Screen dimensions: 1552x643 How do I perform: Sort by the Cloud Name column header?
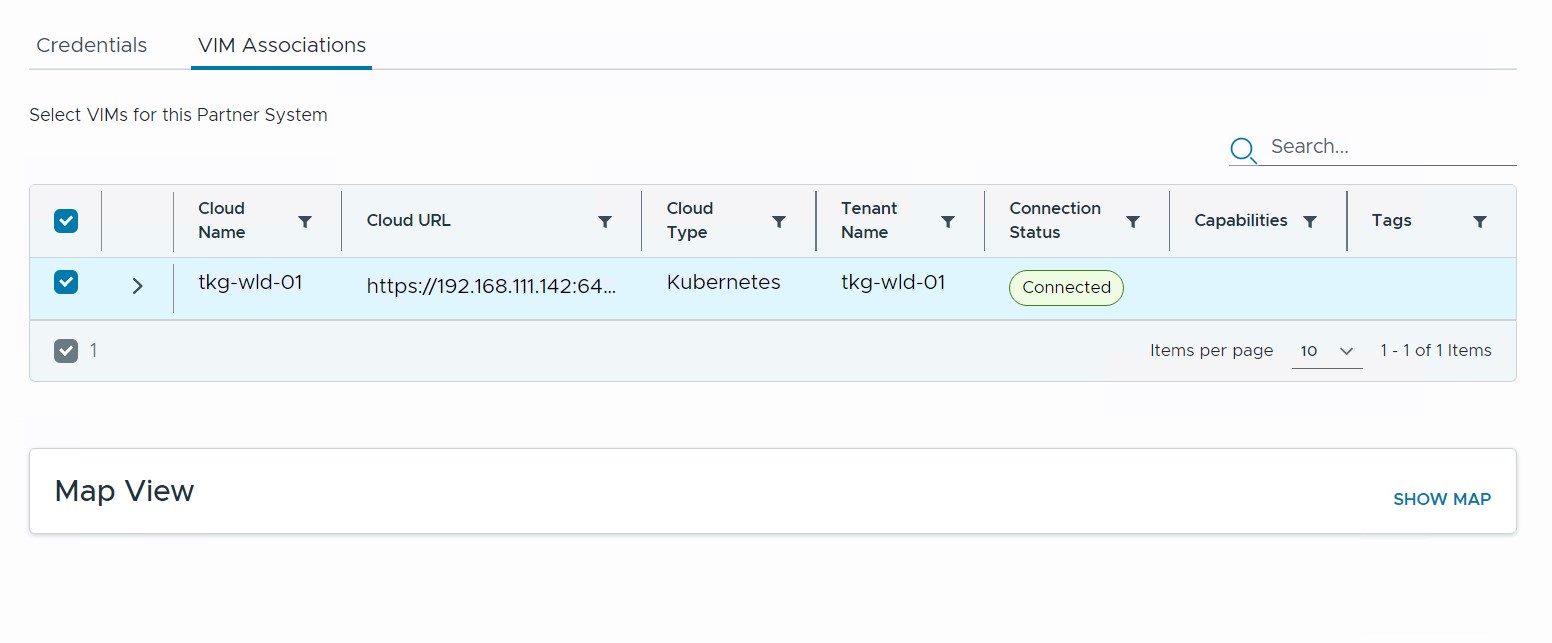coord(222,220)
